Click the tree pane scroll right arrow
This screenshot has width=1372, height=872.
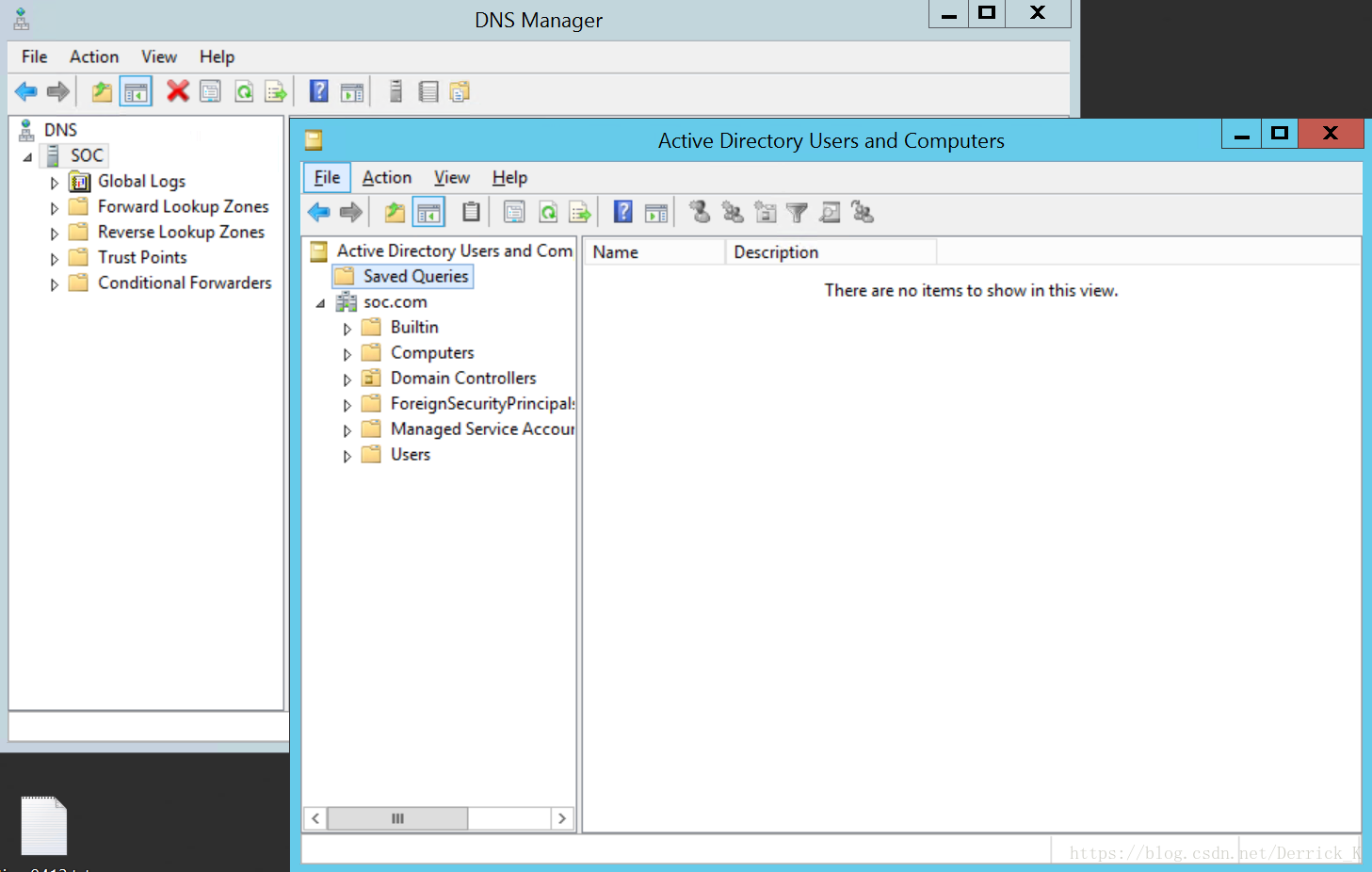(x=562, y=818)
